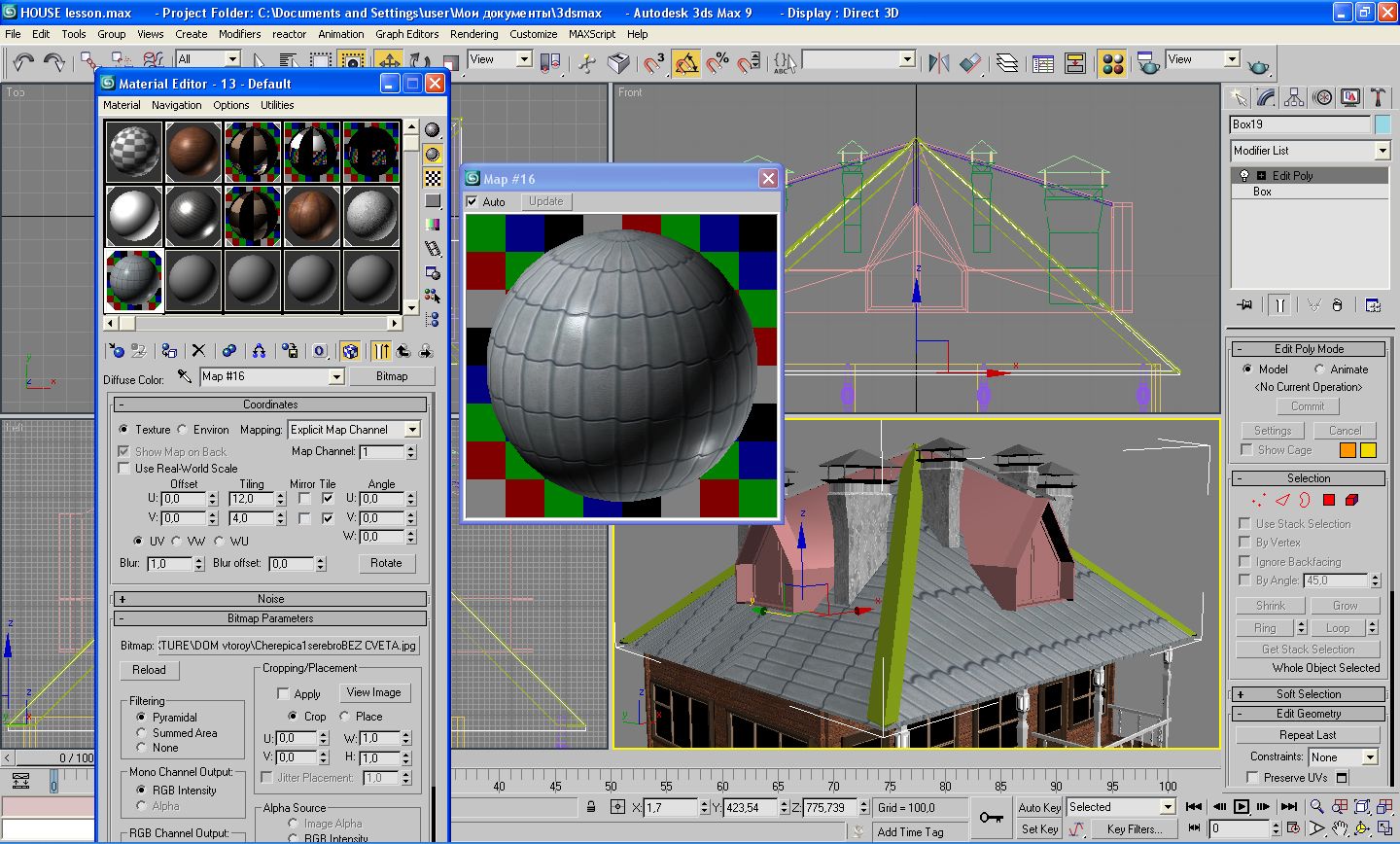Toggle the 3D Snaps magnet icon
Image resolution: width=1400 pixels, height=844 pixels.
654,63
